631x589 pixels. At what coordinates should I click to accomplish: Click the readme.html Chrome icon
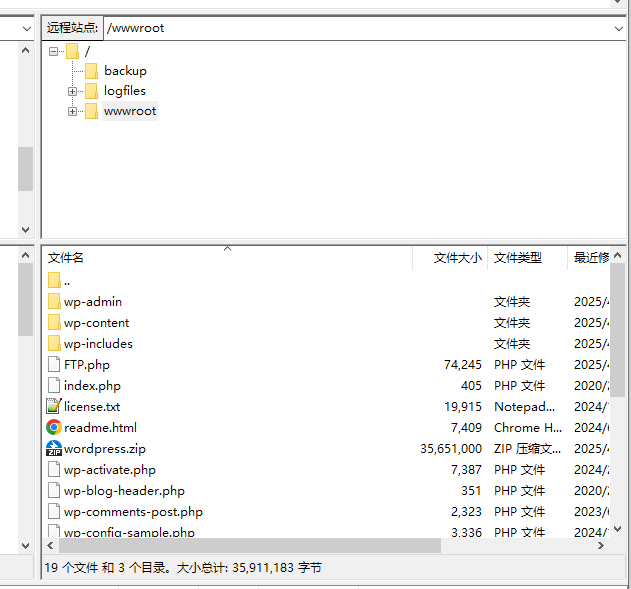pyautogui.click(x=54, y=427)
